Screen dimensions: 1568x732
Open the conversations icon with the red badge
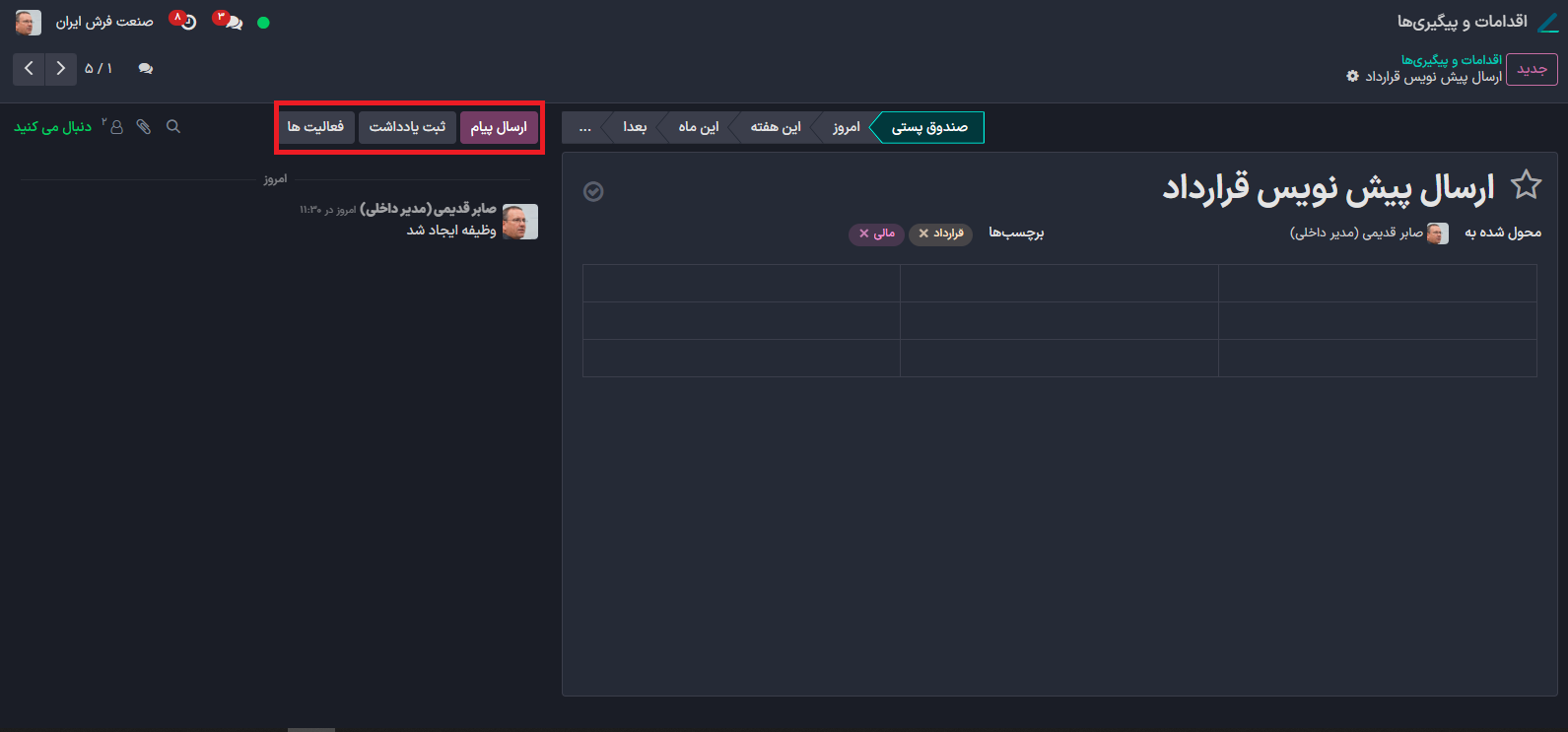232,22
